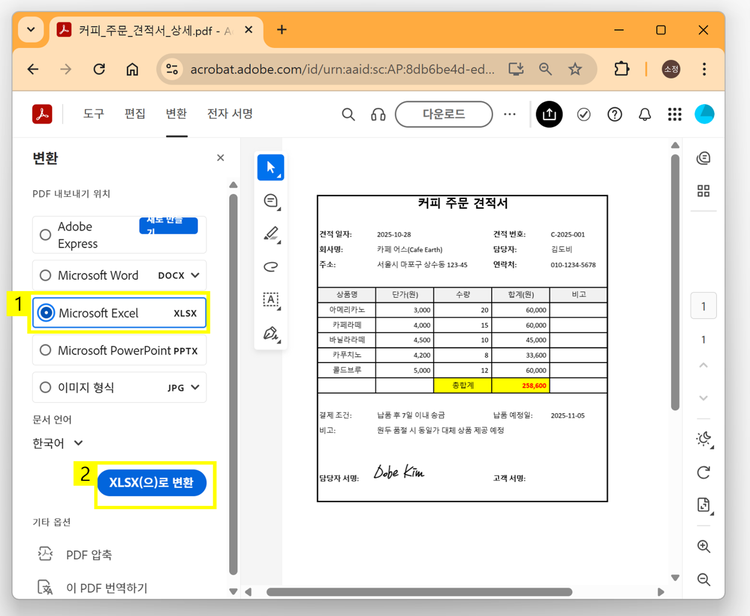Open the Chrome three-dot menu

pos(704,69)
